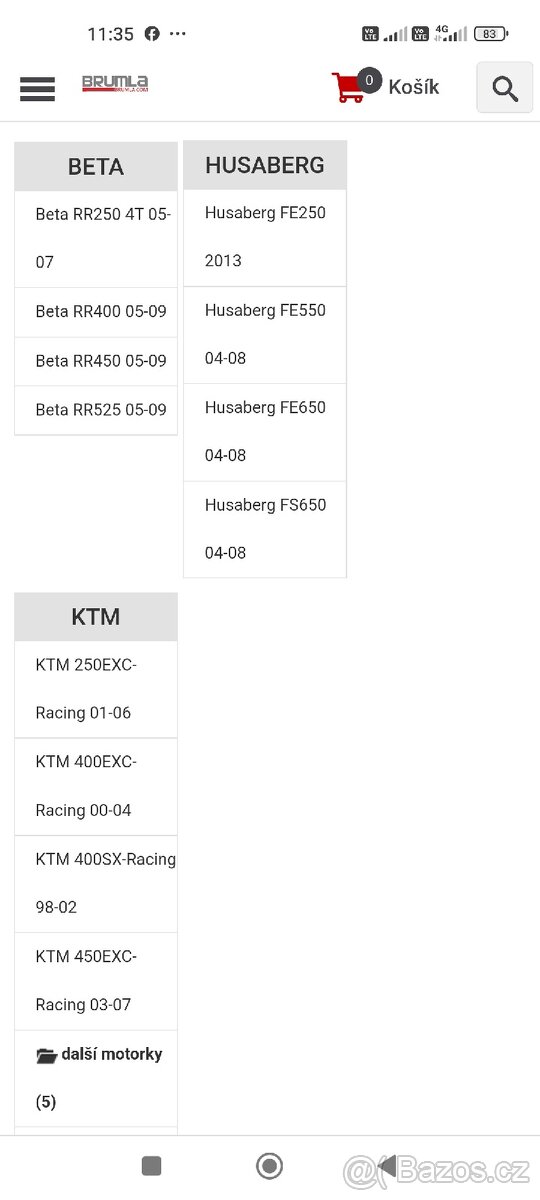Viewport: 540px width, 1200px height.
Task: Open the shopping cart icon
Action: [349, 88]
